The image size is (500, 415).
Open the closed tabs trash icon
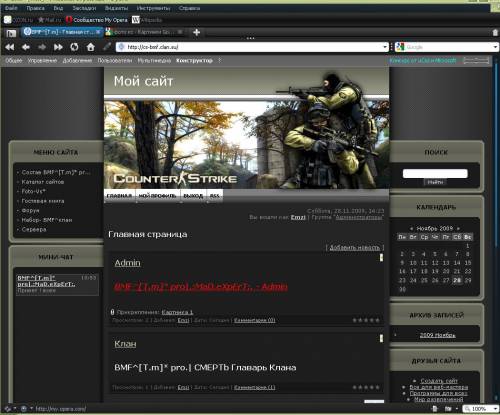point(495,32)
